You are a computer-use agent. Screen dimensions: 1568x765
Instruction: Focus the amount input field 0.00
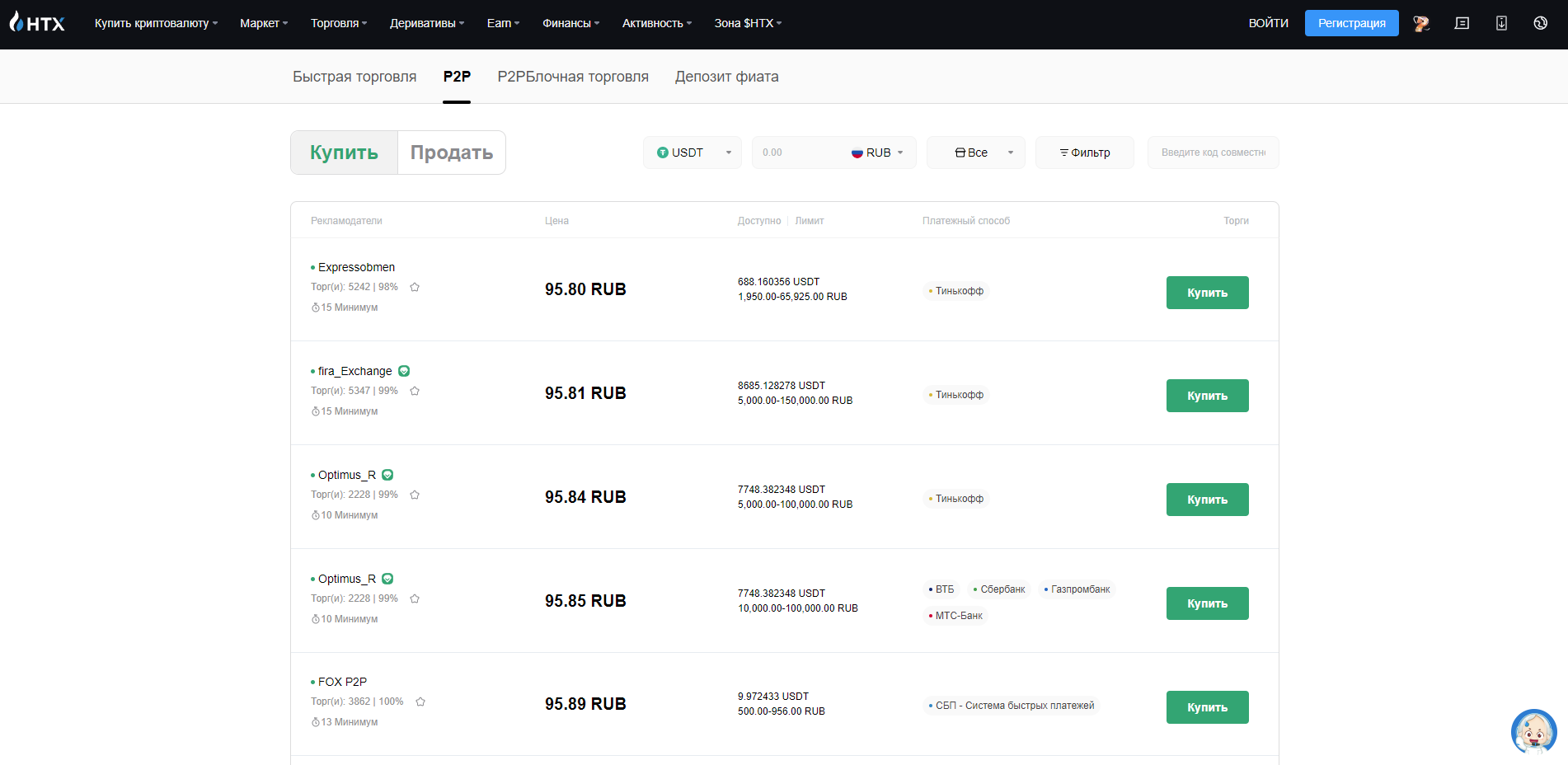click(x=798, y=153)
